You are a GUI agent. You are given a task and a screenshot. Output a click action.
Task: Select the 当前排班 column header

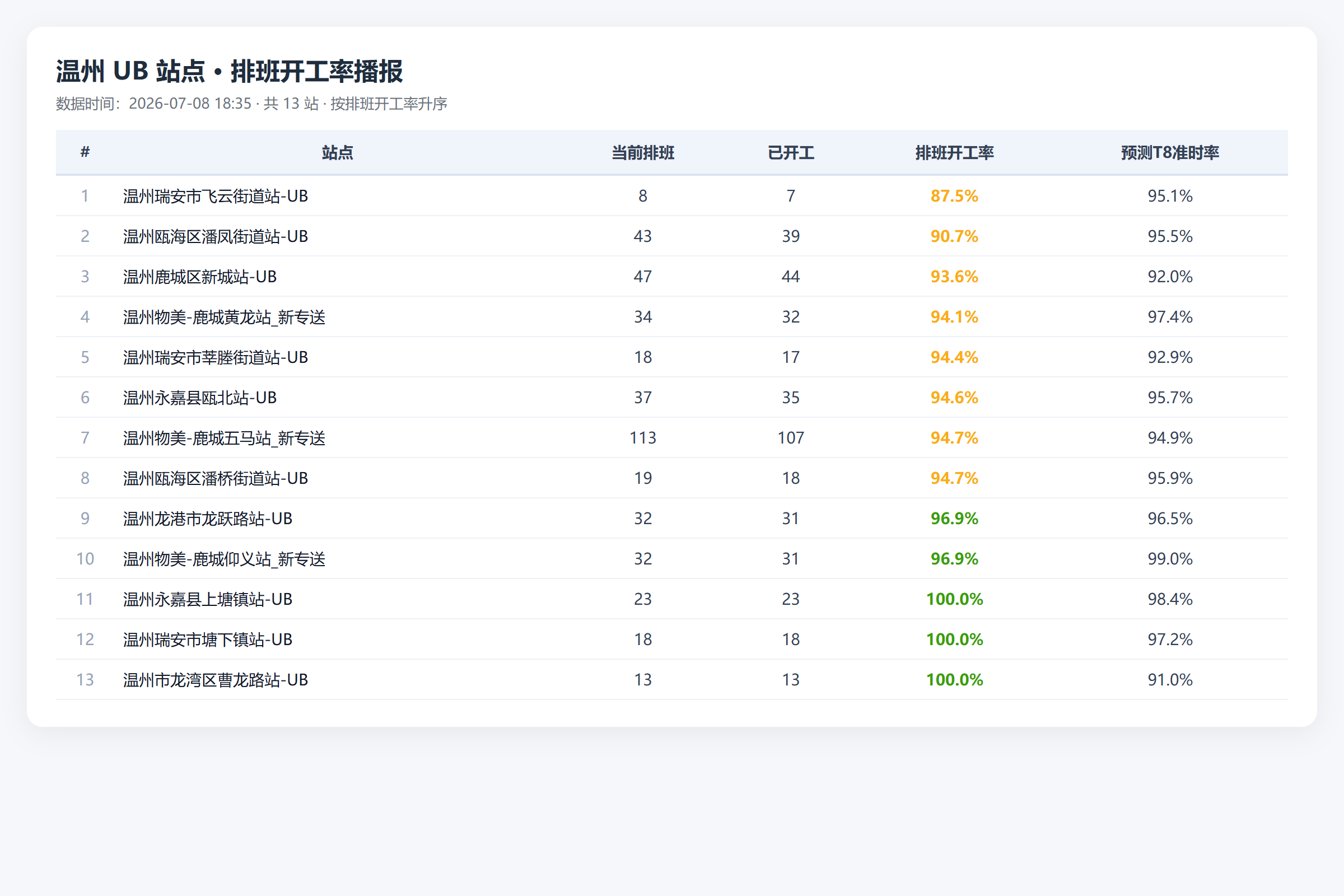click(643, 152)
